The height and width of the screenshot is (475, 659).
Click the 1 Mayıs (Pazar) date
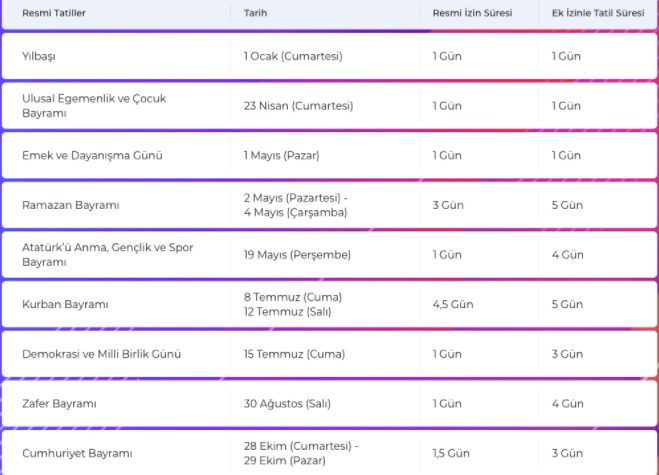[282, 156]
